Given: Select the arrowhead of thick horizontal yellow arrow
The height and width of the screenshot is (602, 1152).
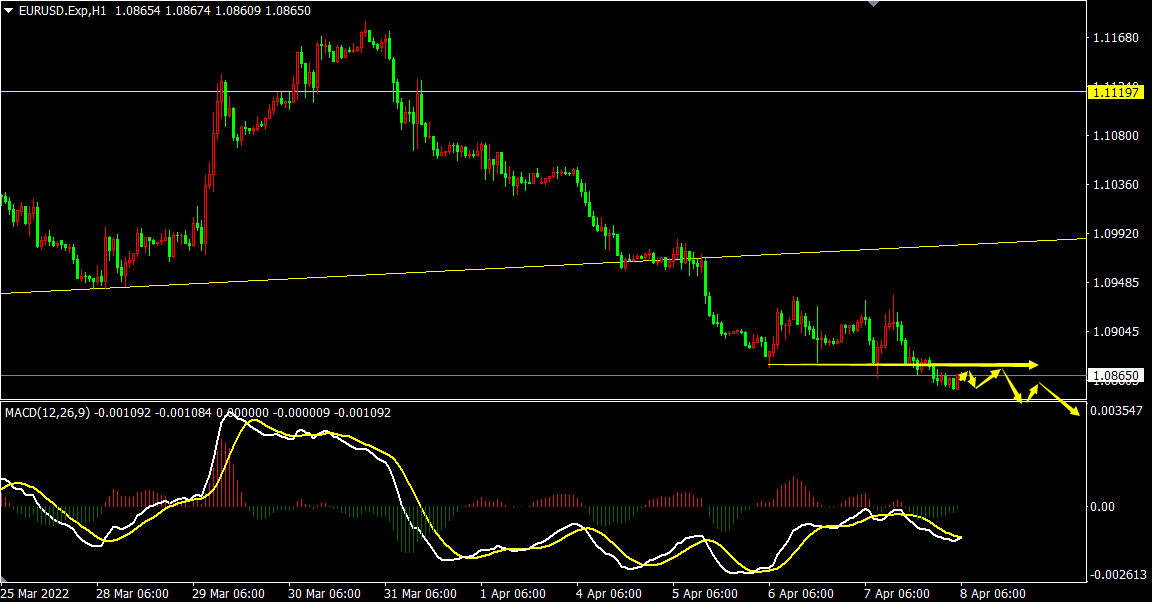Looking at the screenshot, I should tap(1034, 364).
